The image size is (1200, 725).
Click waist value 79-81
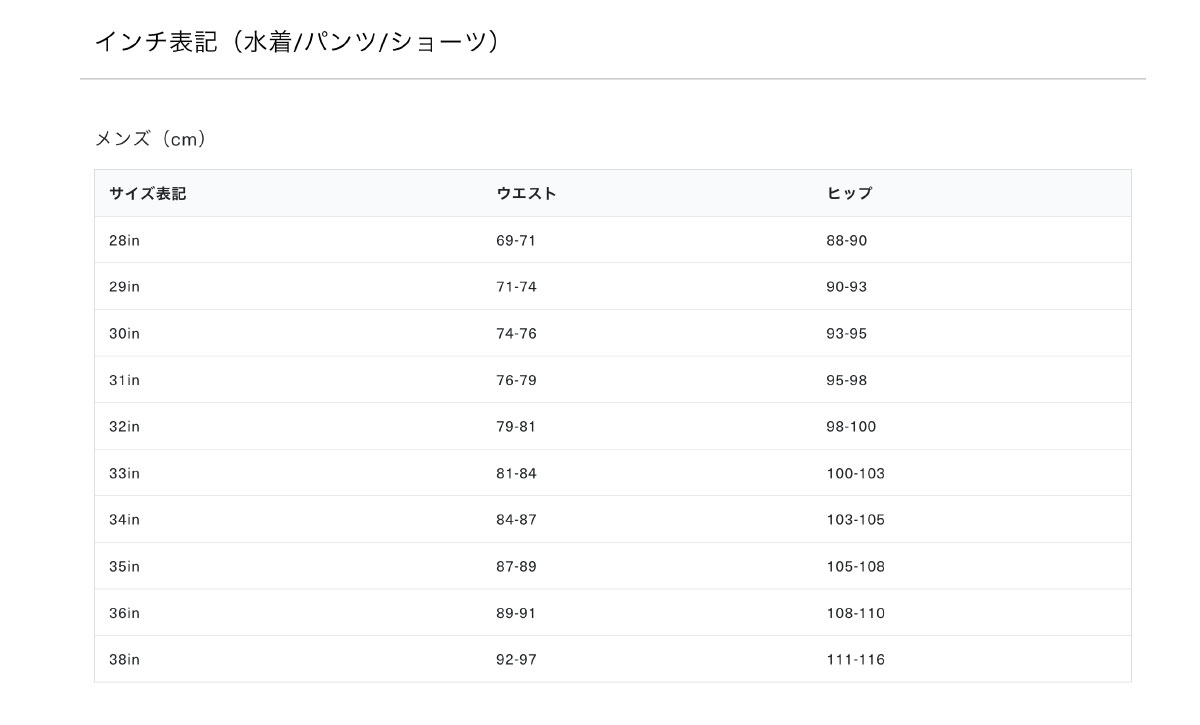coord(516,427)
